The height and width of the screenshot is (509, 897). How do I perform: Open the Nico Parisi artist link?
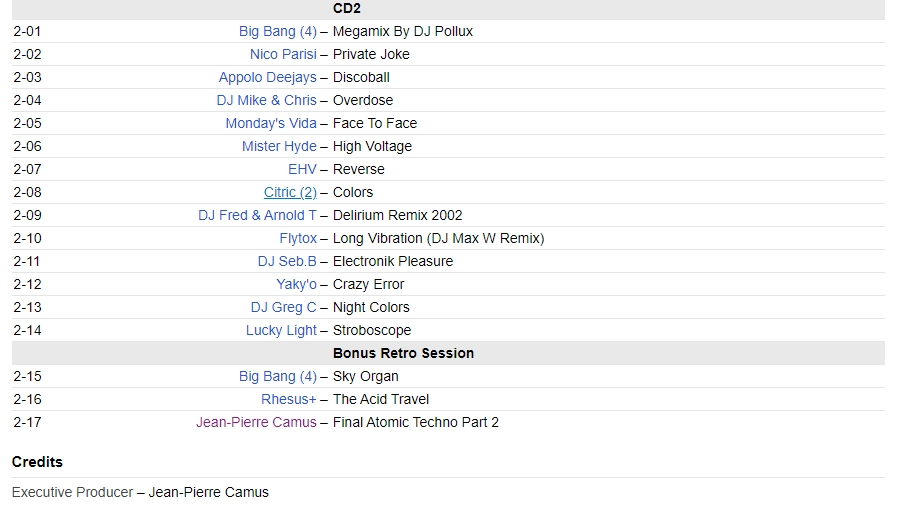[283, 54]
